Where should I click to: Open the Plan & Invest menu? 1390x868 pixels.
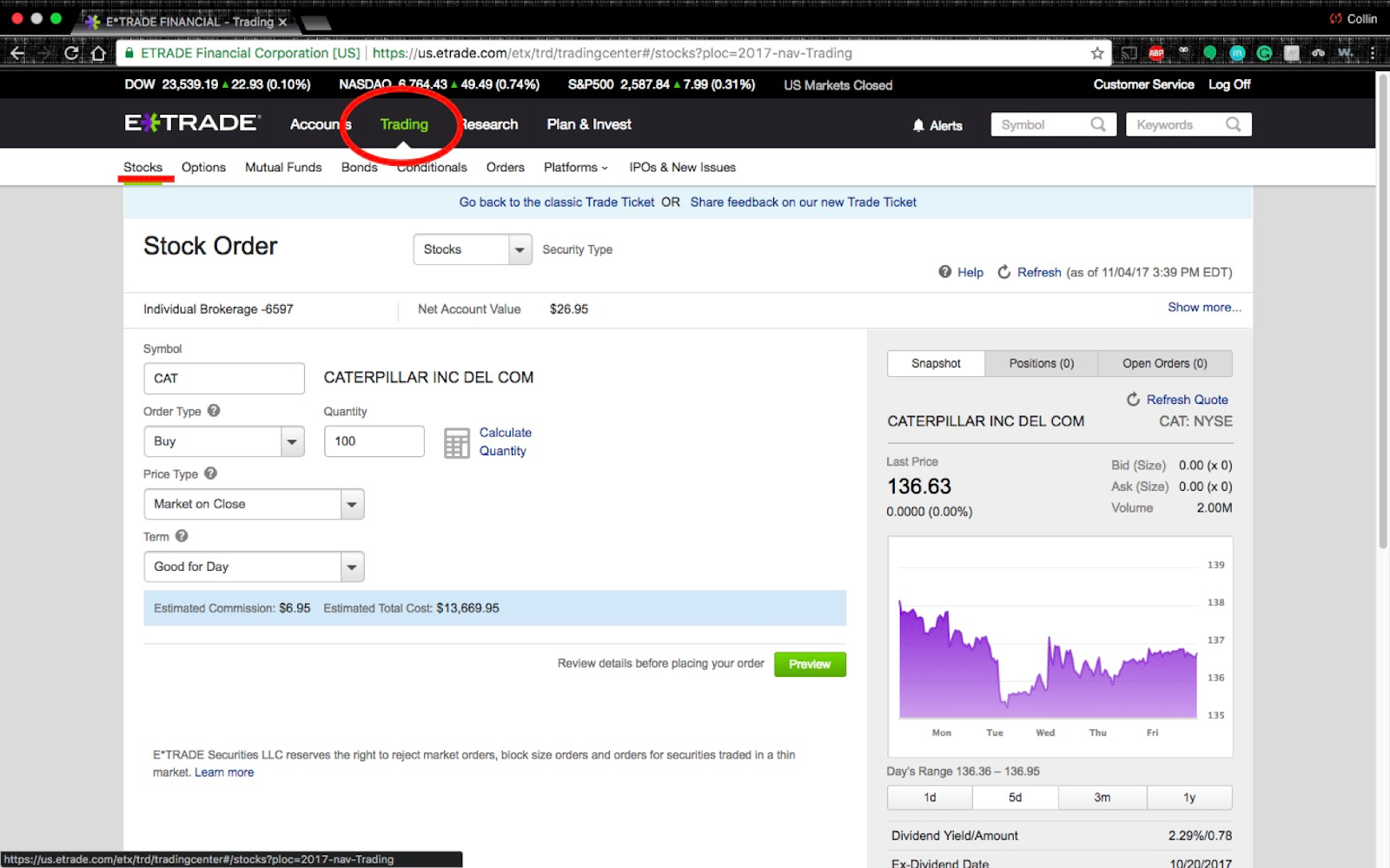[x=589, y=124]
